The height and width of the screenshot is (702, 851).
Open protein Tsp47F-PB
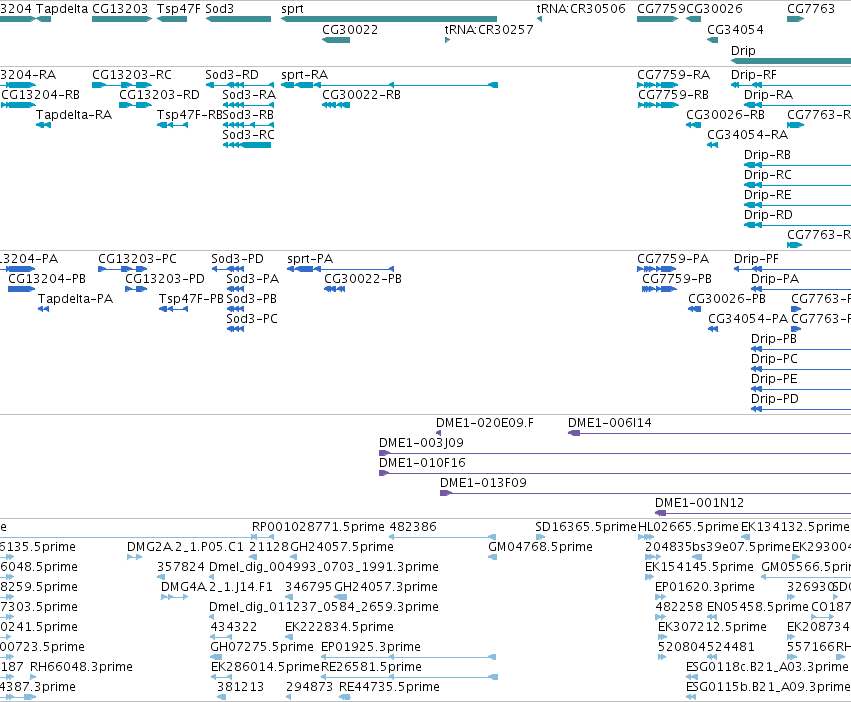[x=173, y=309]
